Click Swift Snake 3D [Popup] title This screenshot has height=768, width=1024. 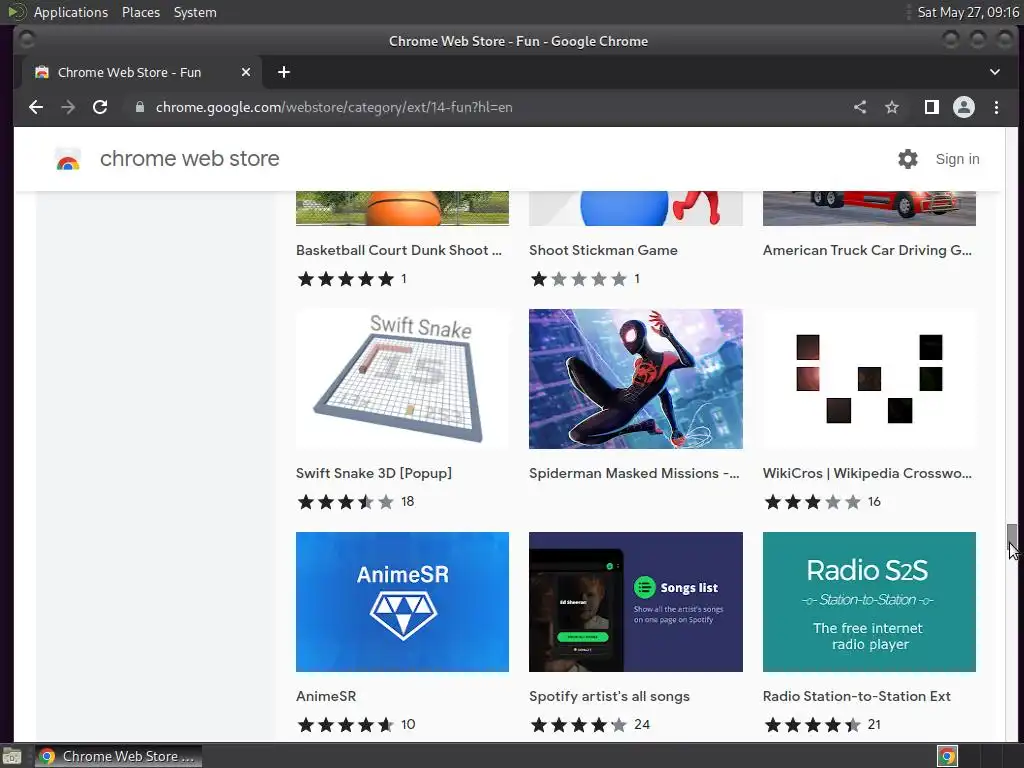[374, 473]
